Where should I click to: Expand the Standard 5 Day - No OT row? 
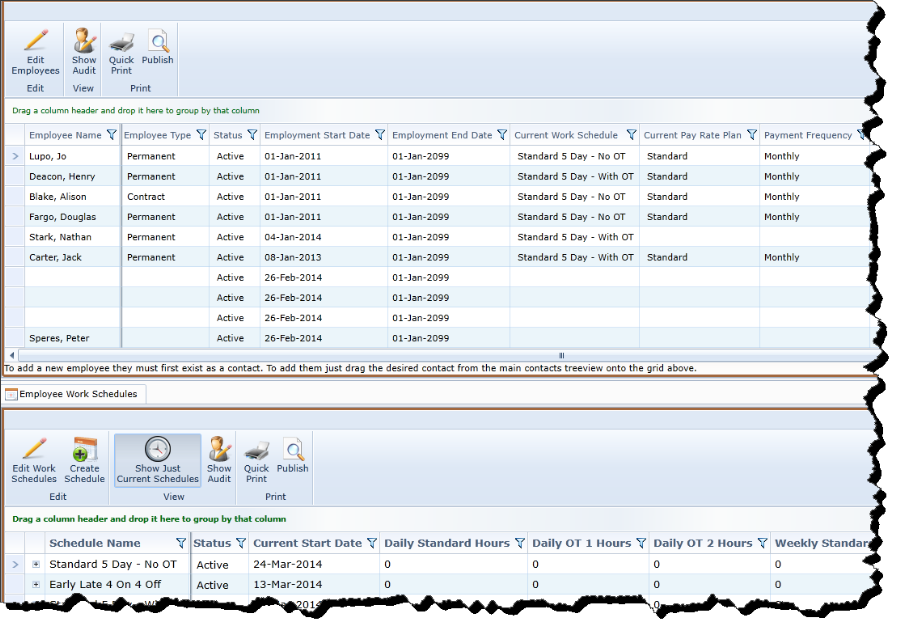pyautogui.click(x=36, y=565)
